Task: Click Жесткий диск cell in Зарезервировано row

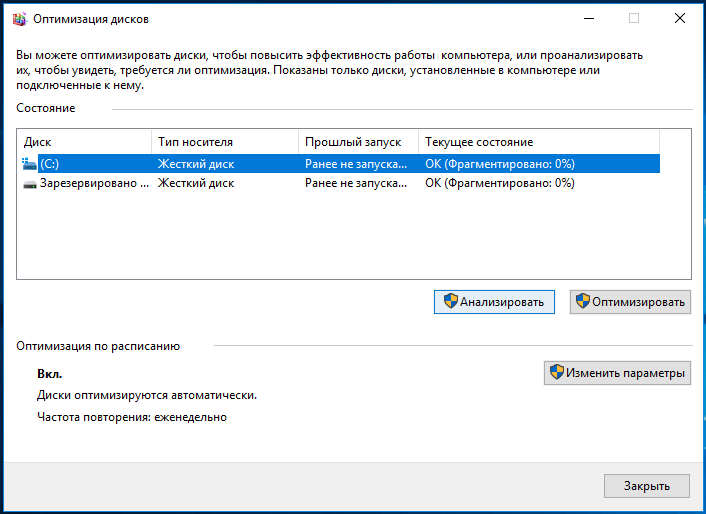Action: point(196,183)
